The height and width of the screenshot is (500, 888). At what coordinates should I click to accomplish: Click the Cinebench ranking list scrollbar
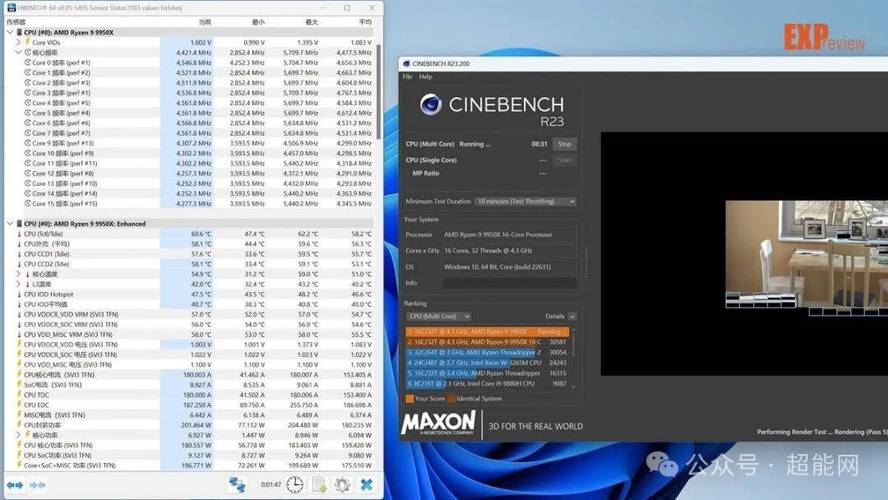coord(573,358)
